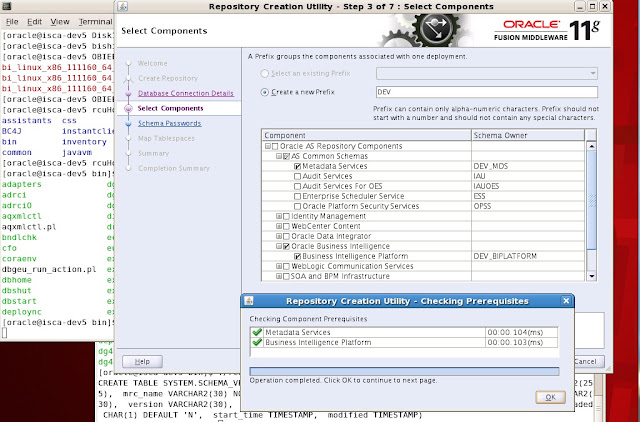Image resolution: width=640 pixels, height=422 pixels.
Task: Click the Component column header
Action: coord(366,135)
